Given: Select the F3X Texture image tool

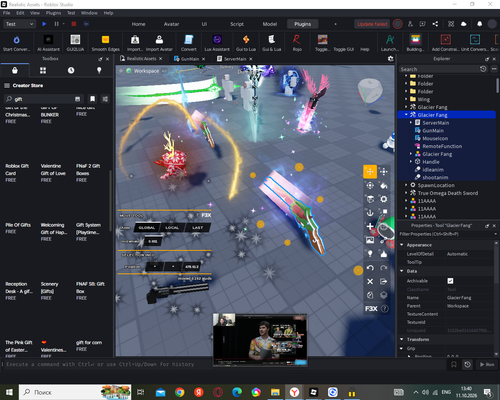Looking at the screenshot, I should pyautogui.click(x=370, y=240).
